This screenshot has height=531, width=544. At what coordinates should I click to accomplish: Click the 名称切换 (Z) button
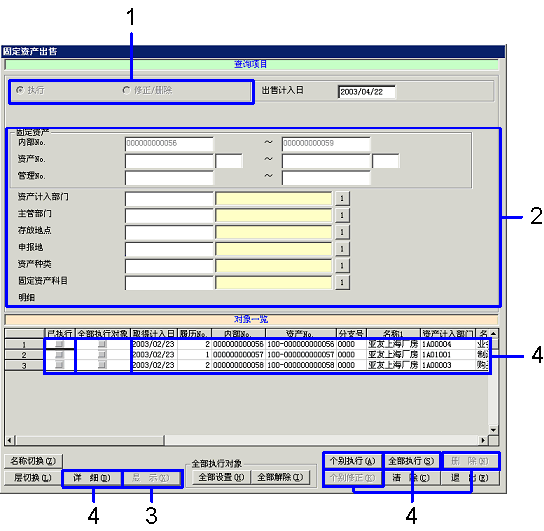(33, 461)
